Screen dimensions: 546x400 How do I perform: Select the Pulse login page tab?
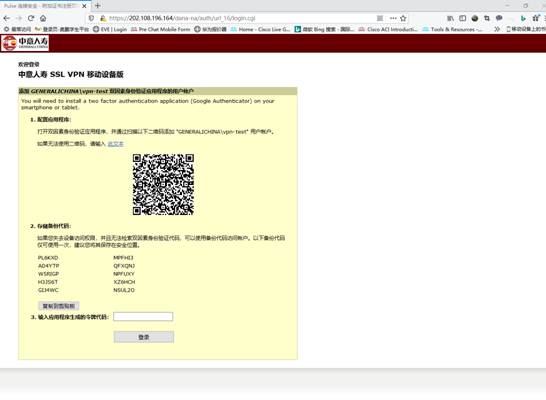(x=45, y=6)
